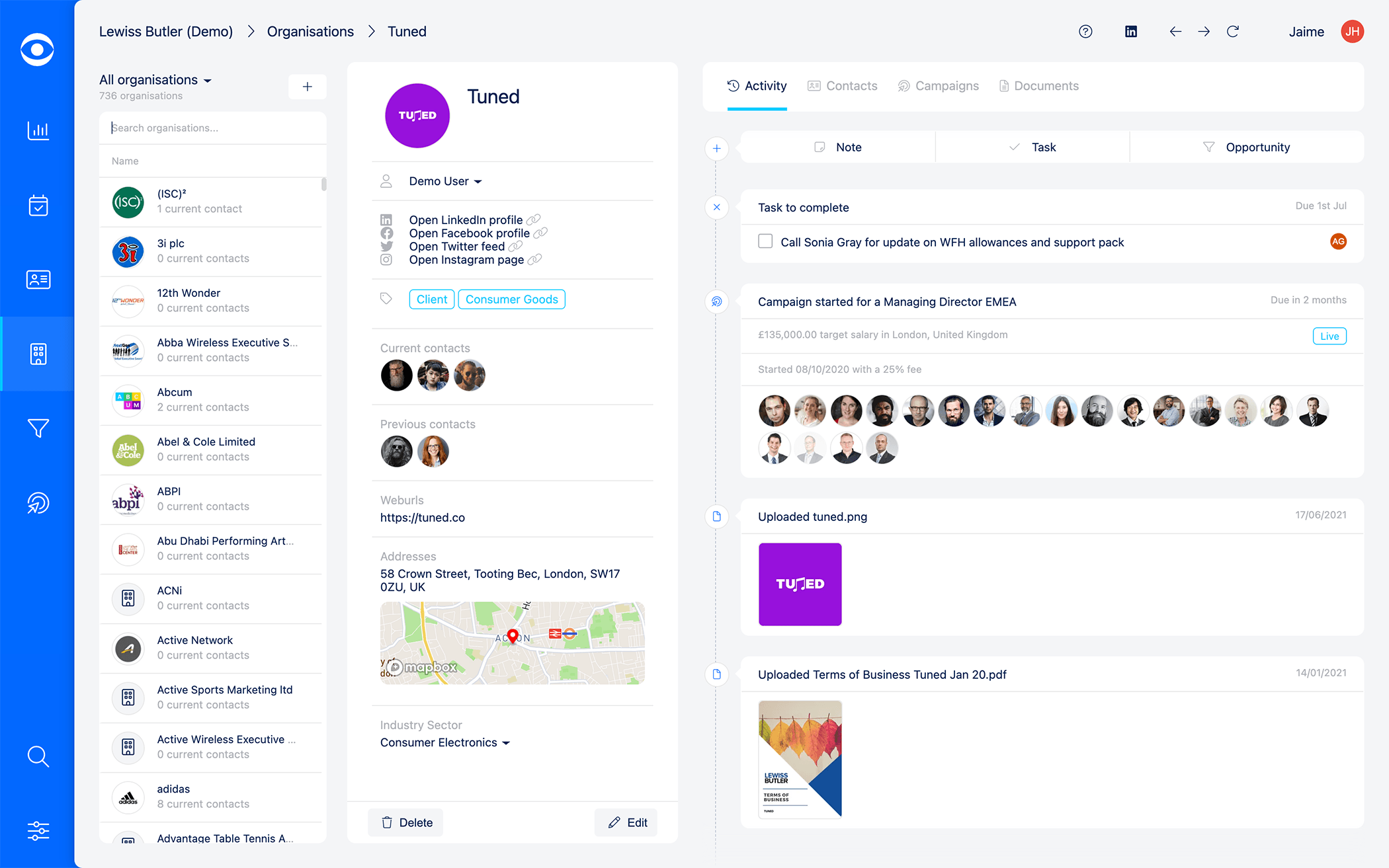The image size is (1389, 868).
Task: Click the "Search organisations" input field
Action: point(212,128)
